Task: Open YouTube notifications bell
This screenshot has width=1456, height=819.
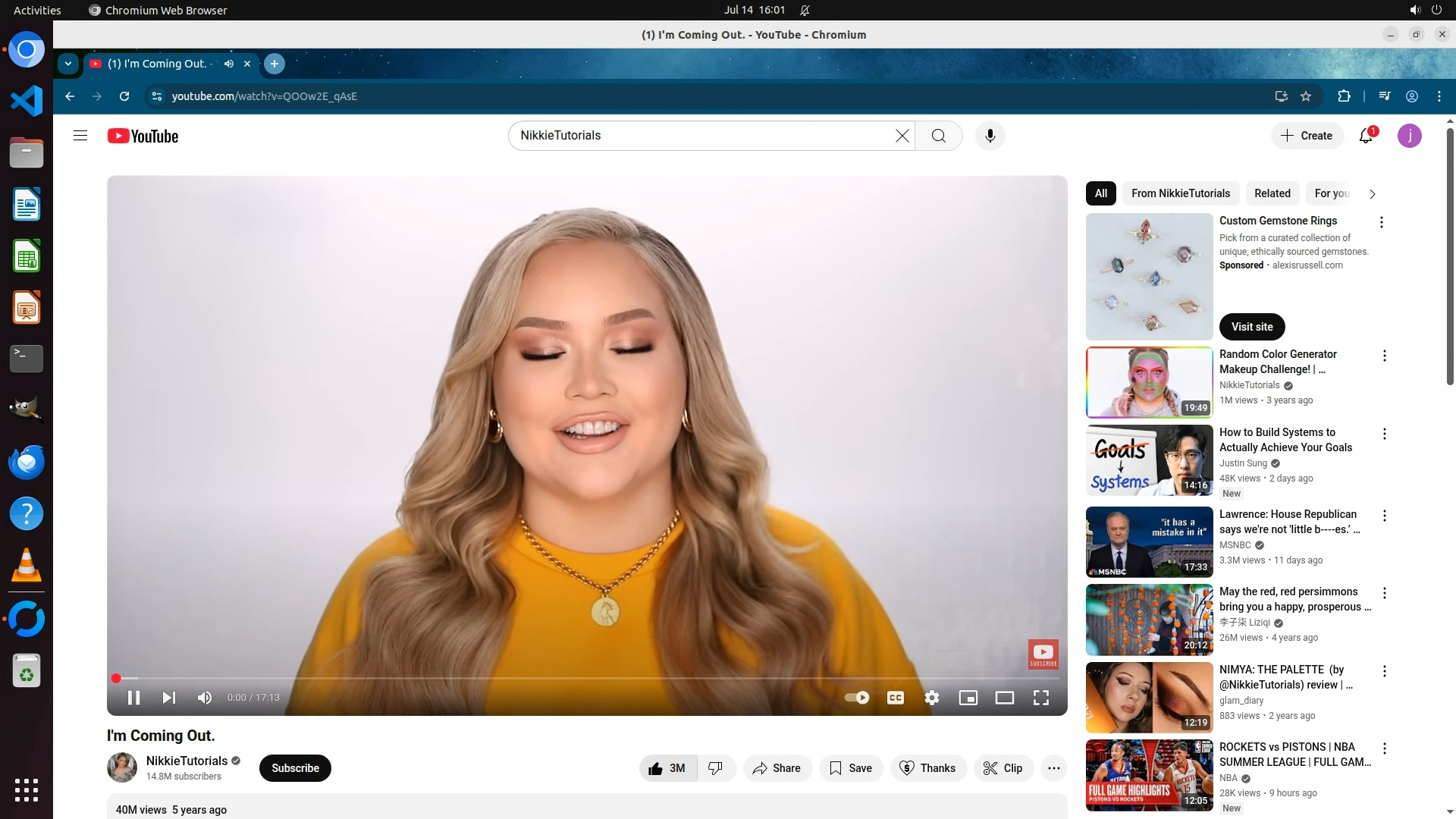Action: [1366, 136]
